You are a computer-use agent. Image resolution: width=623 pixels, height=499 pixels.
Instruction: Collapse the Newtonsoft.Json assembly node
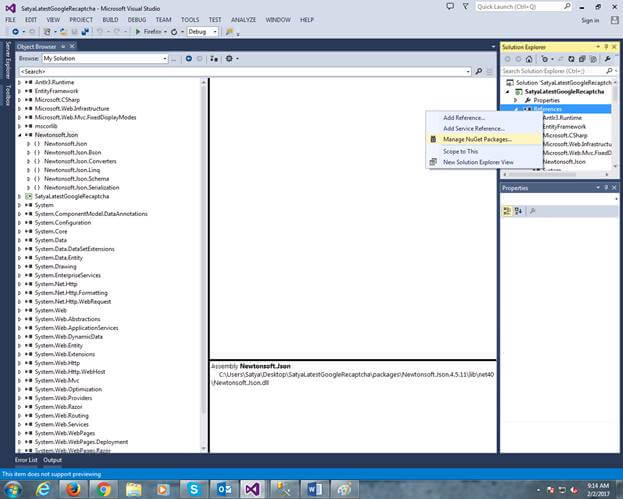coord(19,135)
